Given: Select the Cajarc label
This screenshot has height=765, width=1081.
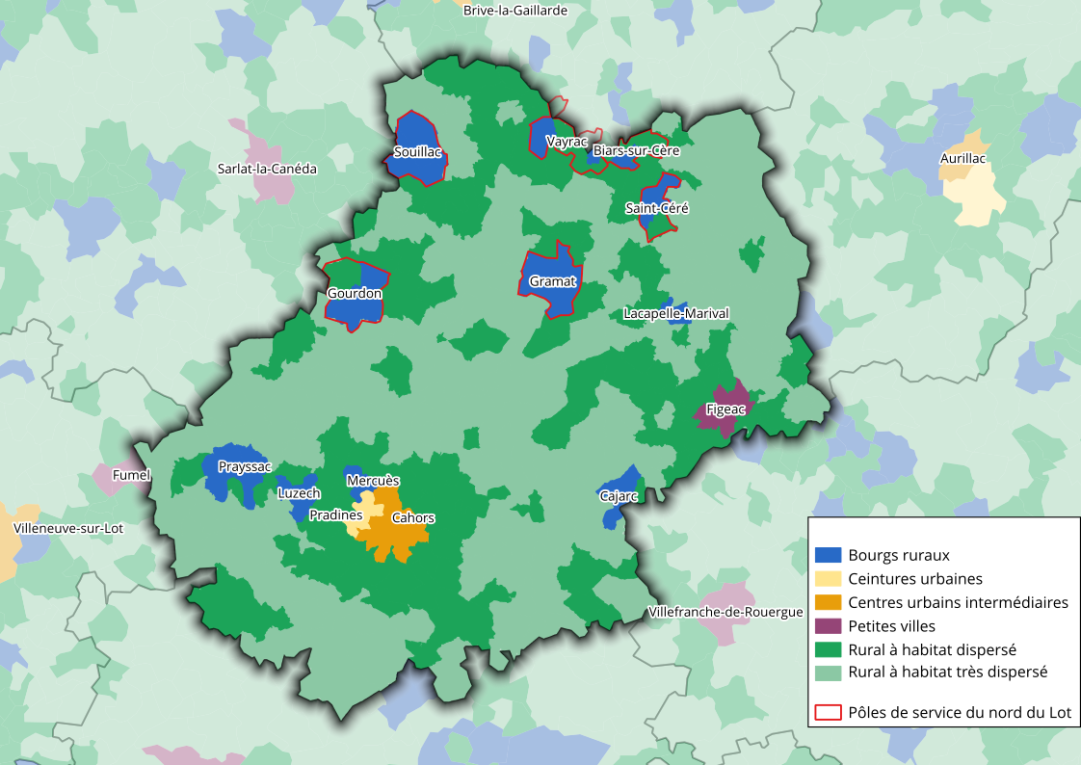Looking at the screenshot, I should pos(617,496).
